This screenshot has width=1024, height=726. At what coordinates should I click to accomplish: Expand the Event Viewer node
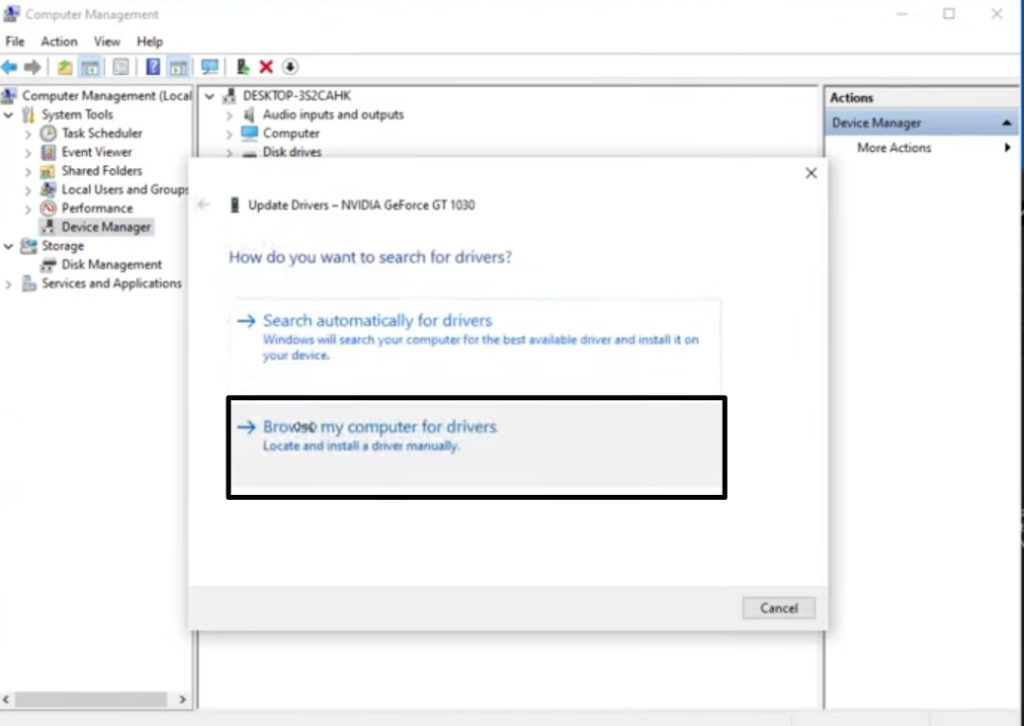point(27,153)
